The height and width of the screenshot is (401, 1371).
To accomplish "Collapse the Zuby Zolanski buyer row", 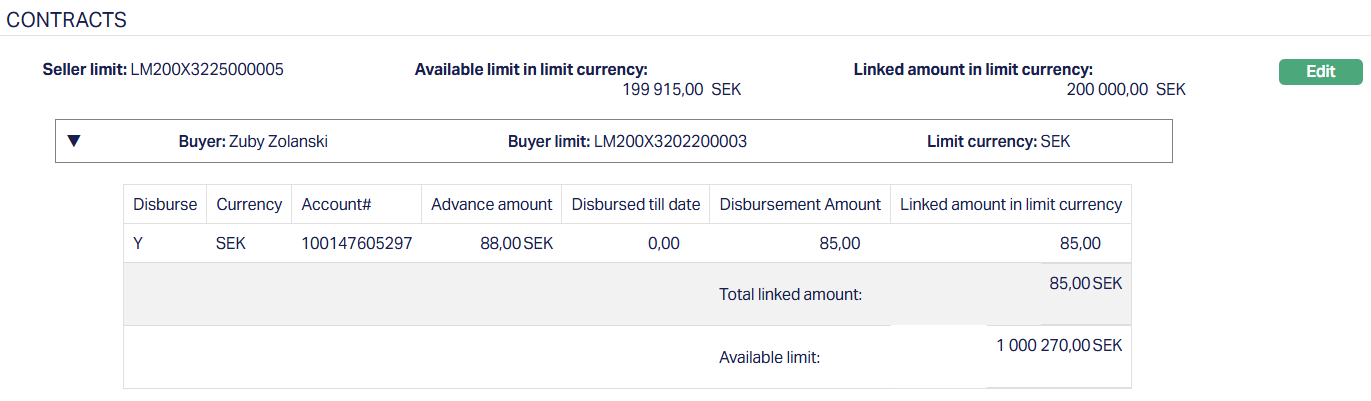I will [73, 141].
